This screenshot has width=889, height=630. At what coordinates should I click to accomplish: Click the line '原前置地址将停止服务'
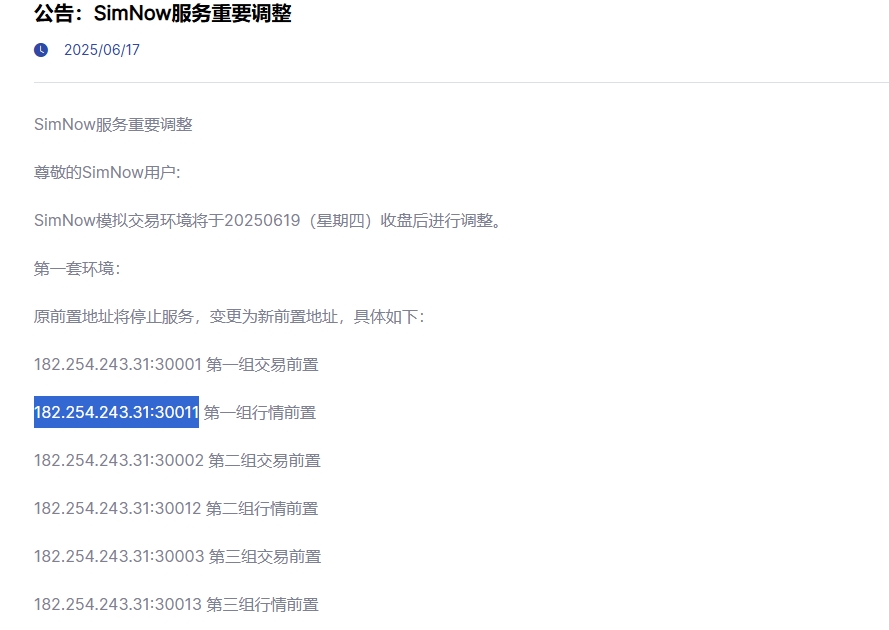[229, 316]
